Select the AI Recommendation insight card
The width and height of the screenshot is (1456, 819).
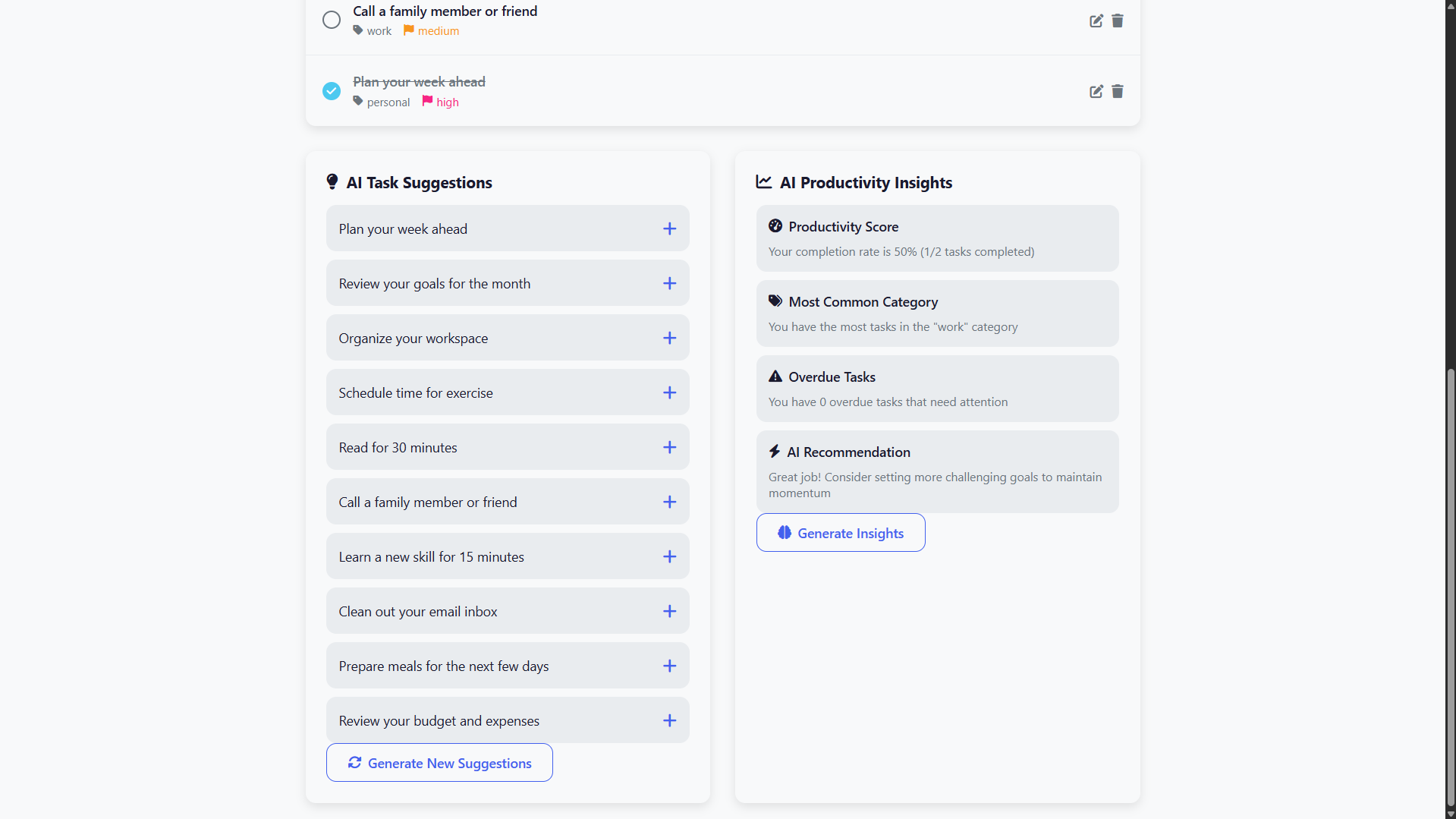tap(937, 471)
